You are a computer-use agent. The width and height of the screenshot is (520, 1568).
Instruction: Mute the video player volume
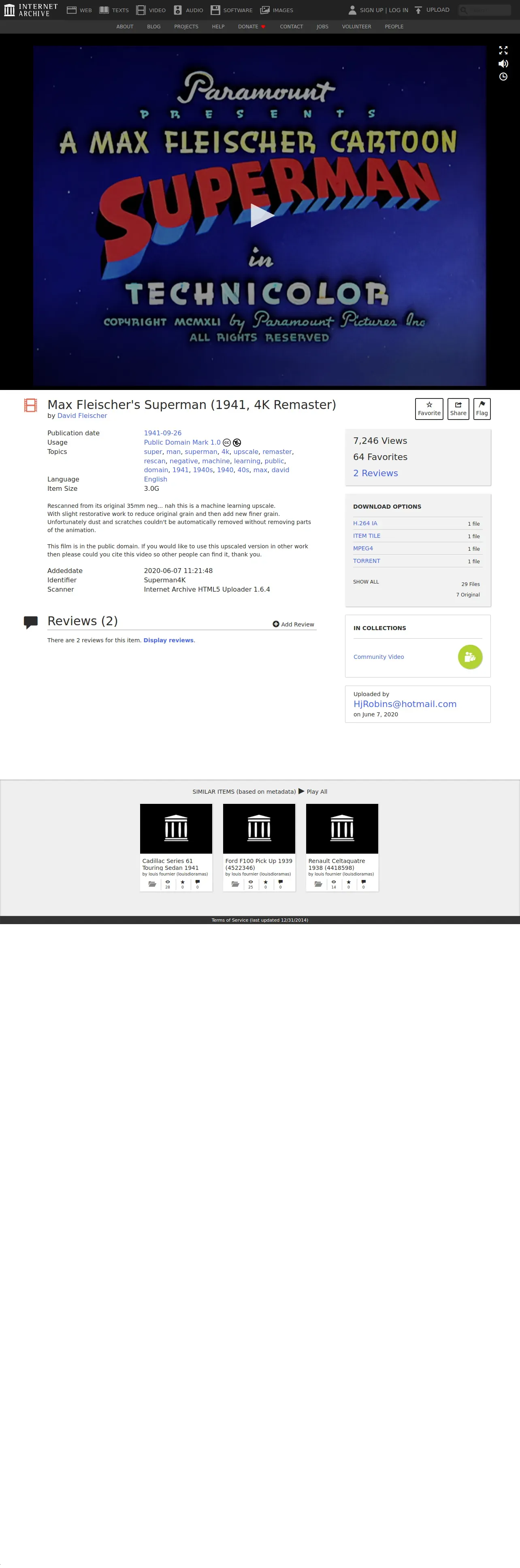point(503,63)
